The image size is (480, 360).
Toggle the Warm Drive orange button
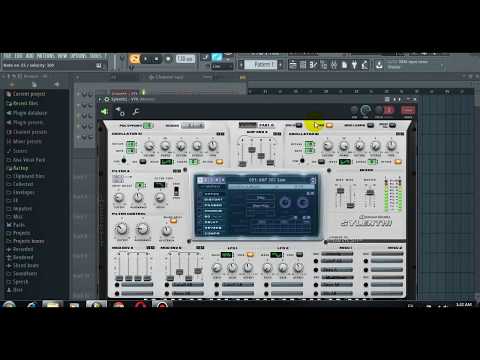coord(174,221)
